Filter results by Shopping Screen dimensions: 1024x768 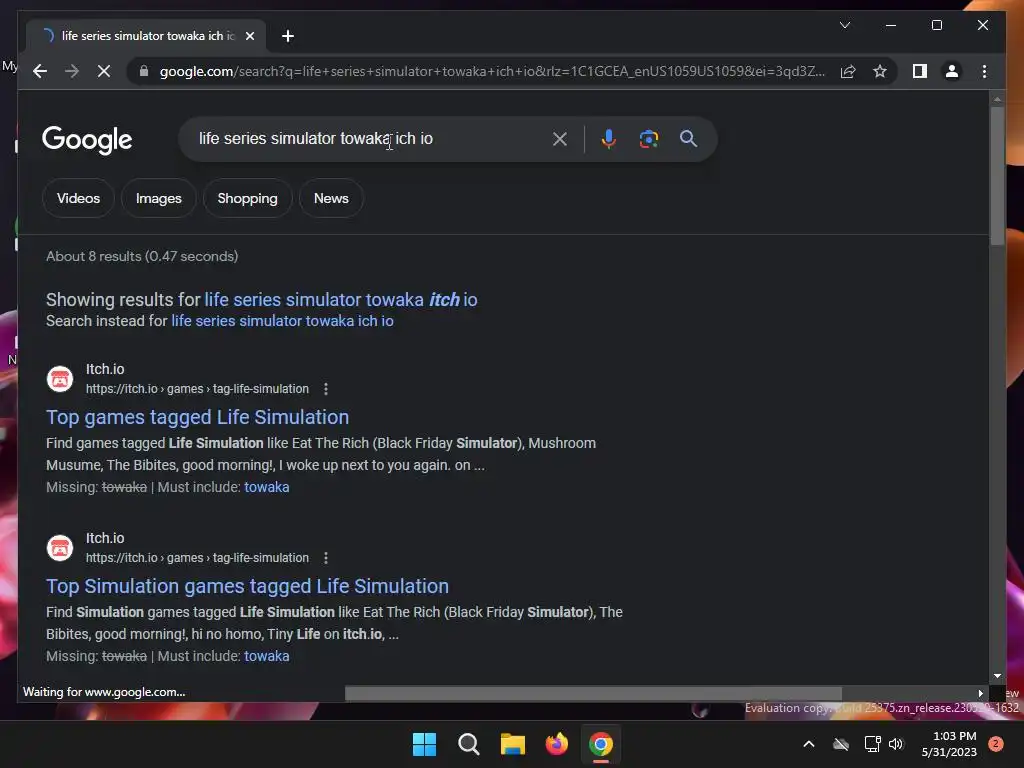248,199
